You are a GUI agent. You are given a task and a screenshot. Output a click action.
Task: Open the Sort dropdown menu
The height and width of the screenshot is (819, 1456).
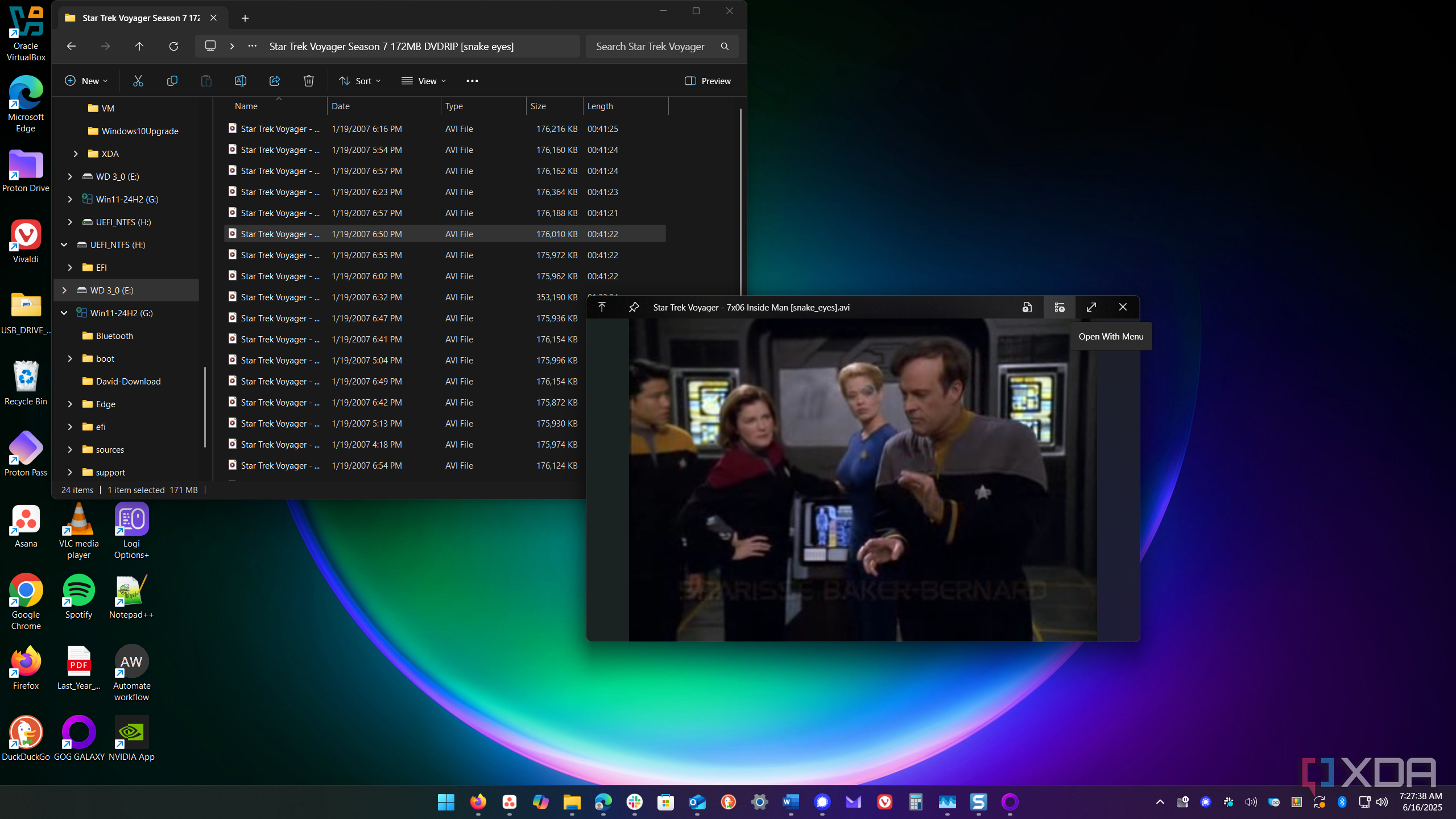pos(359,81)
